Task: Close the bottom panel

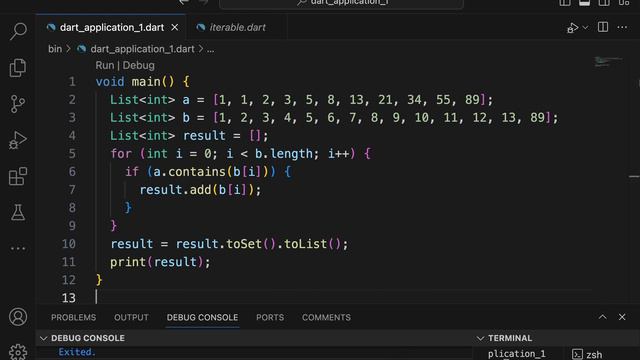Action: 622,317
